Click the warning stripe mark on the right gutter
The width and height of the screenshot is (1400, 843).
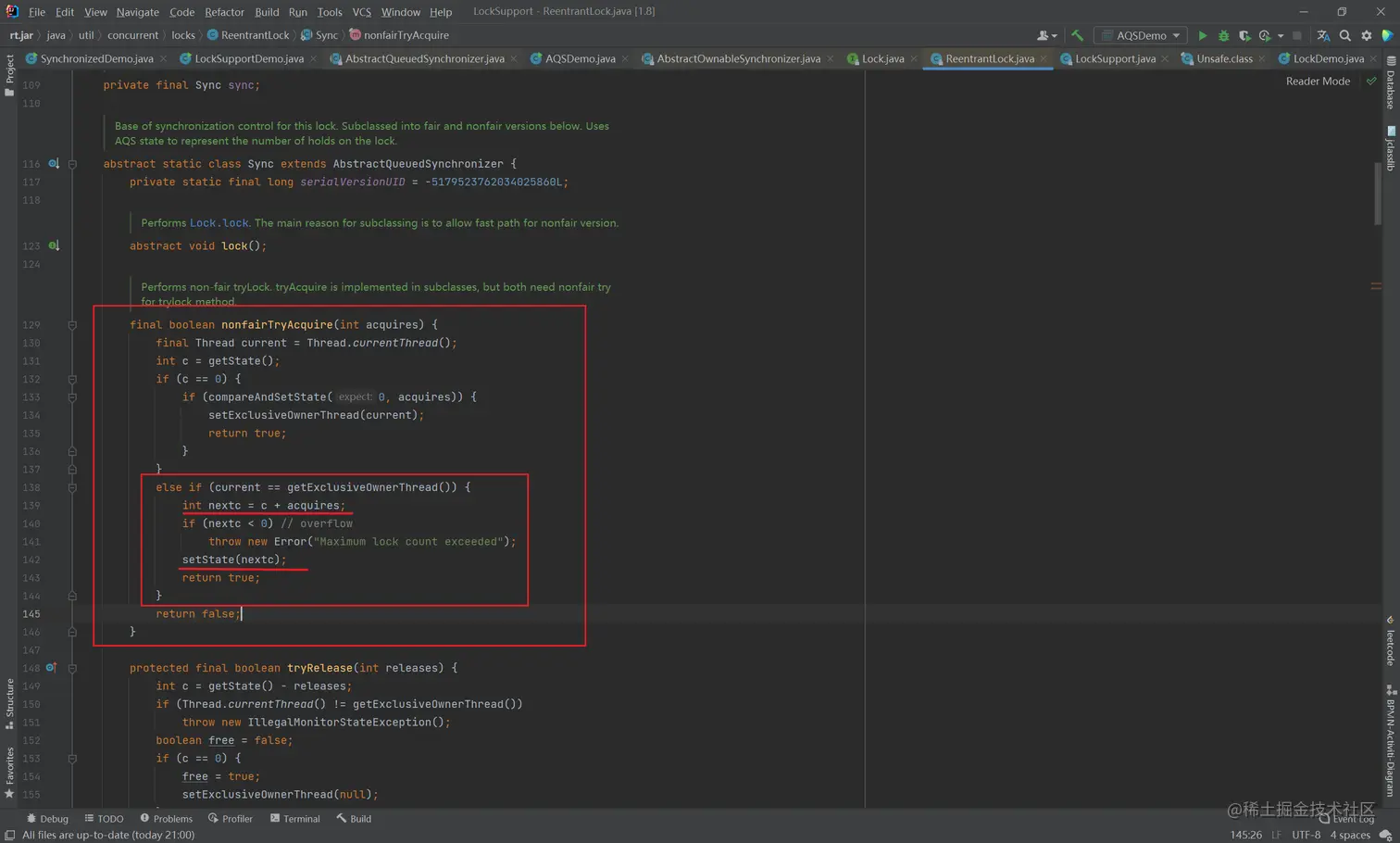[x=1376, y=286]
